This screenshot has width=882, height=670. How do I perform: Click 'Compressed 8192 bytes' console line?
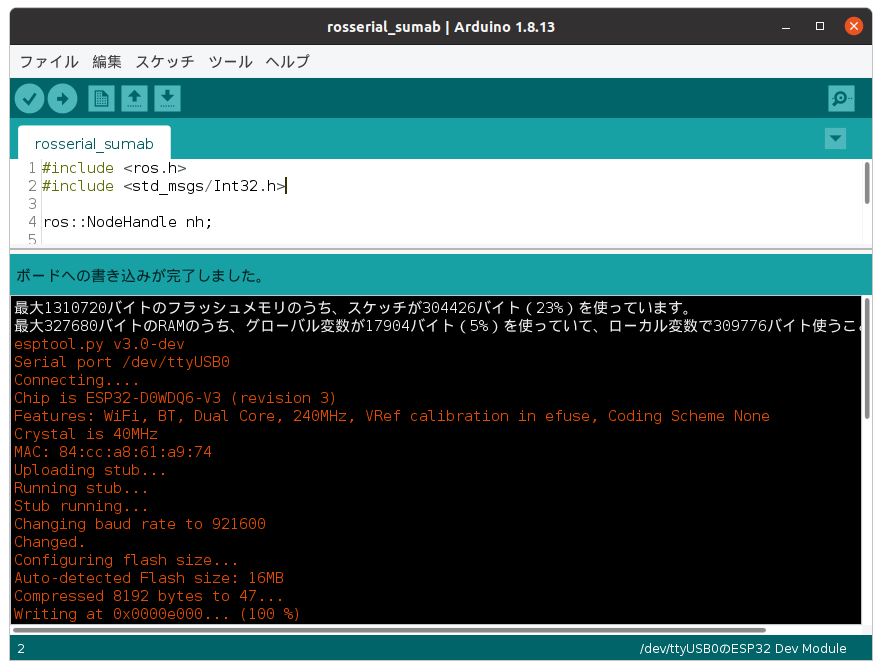point(148,596)
